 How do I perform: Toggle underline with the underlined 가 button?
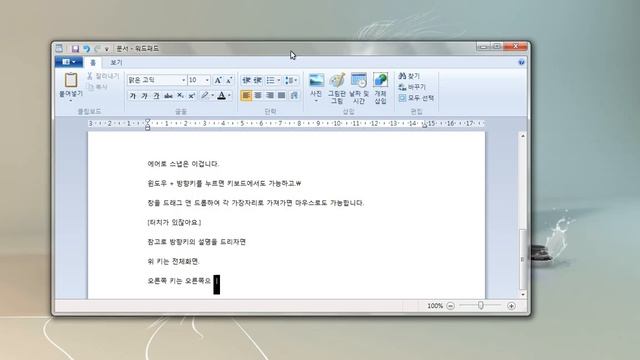click(x=156, y=96)
